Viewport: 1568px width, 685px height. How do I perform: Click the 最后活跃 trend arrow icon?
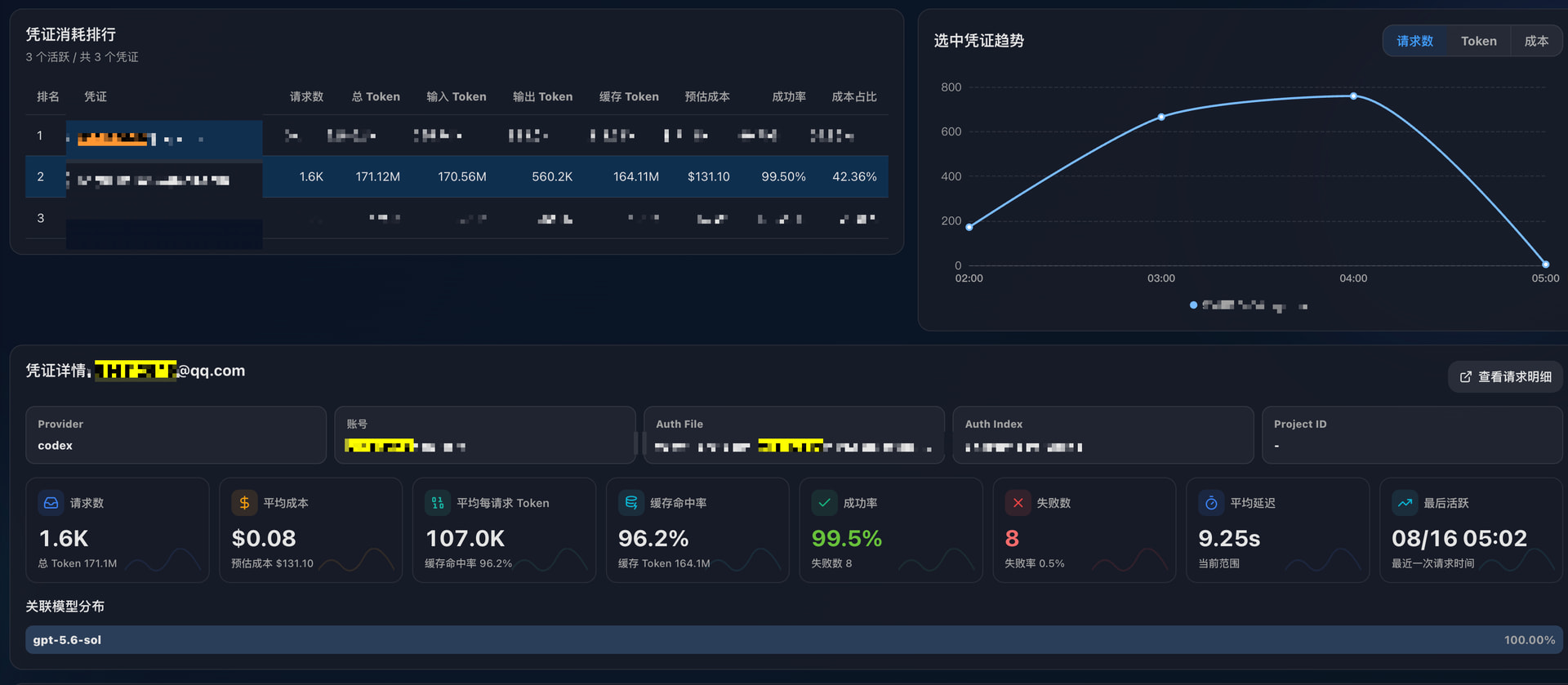pyautogui.click(x=1405, y=503)
